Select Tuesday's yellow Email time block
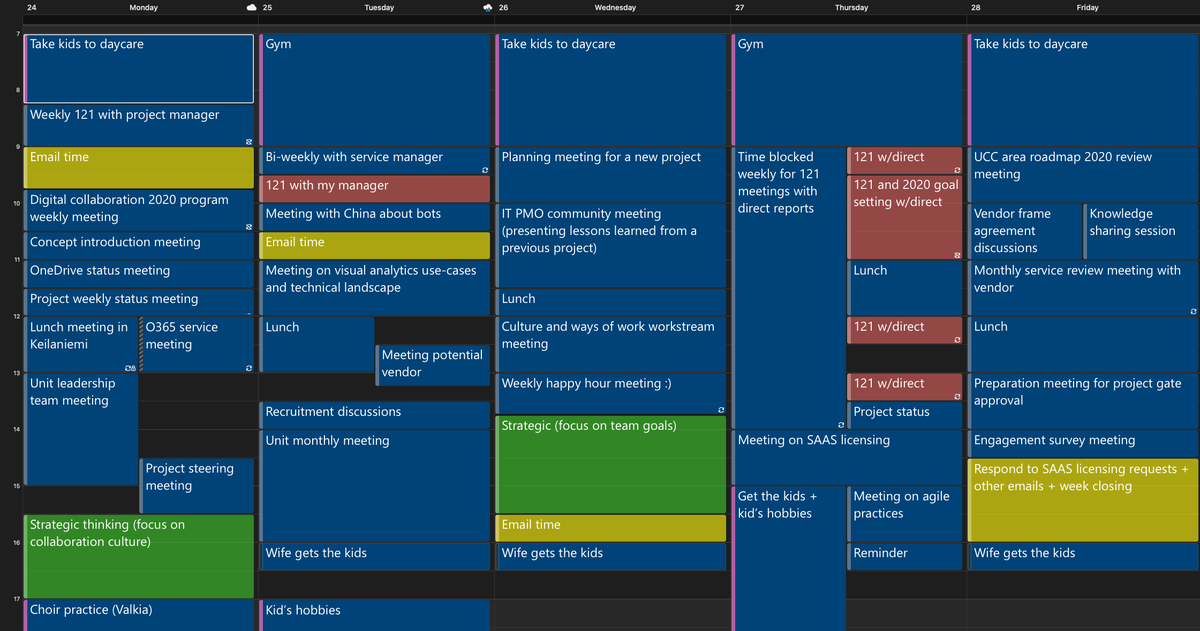The height and width of the screenshot is (631, 1200). tap(375, 245)
